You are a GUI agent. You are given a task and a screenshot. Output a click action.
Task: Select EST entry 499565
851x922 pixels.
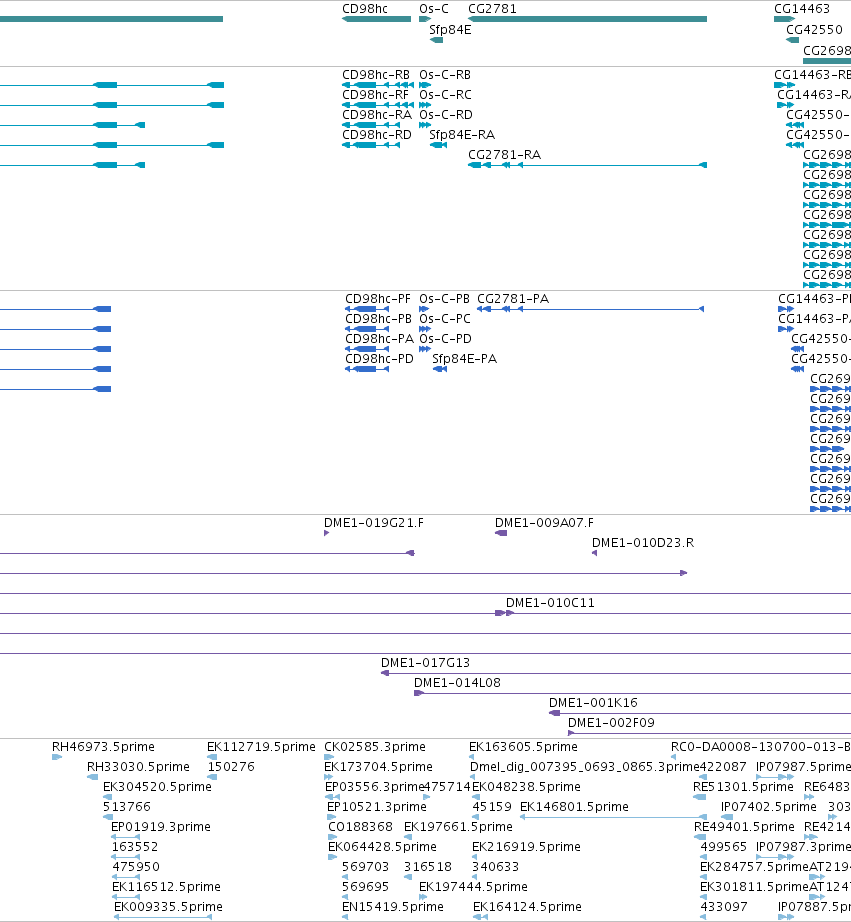(723, 847)
